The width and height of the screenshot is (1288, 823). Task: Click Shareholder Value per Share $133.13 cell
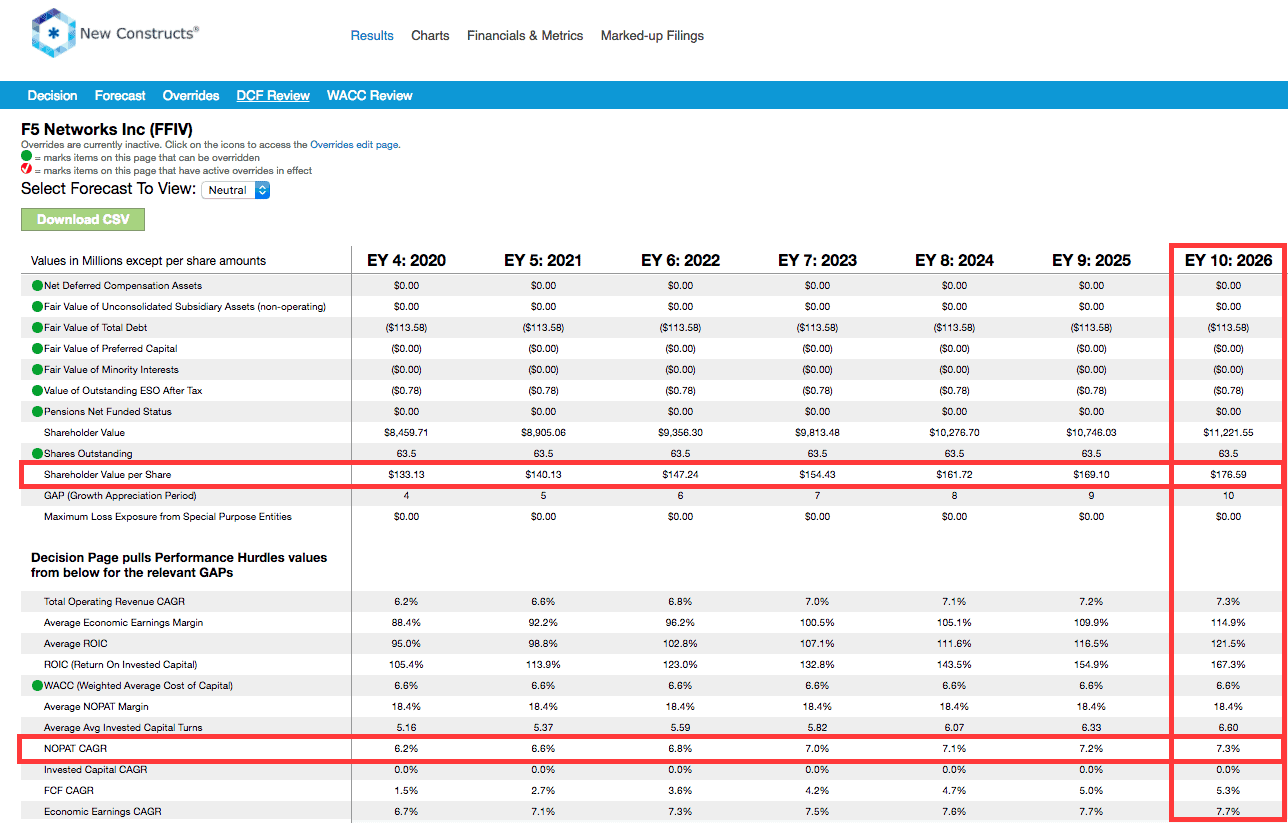click(406, 474)
